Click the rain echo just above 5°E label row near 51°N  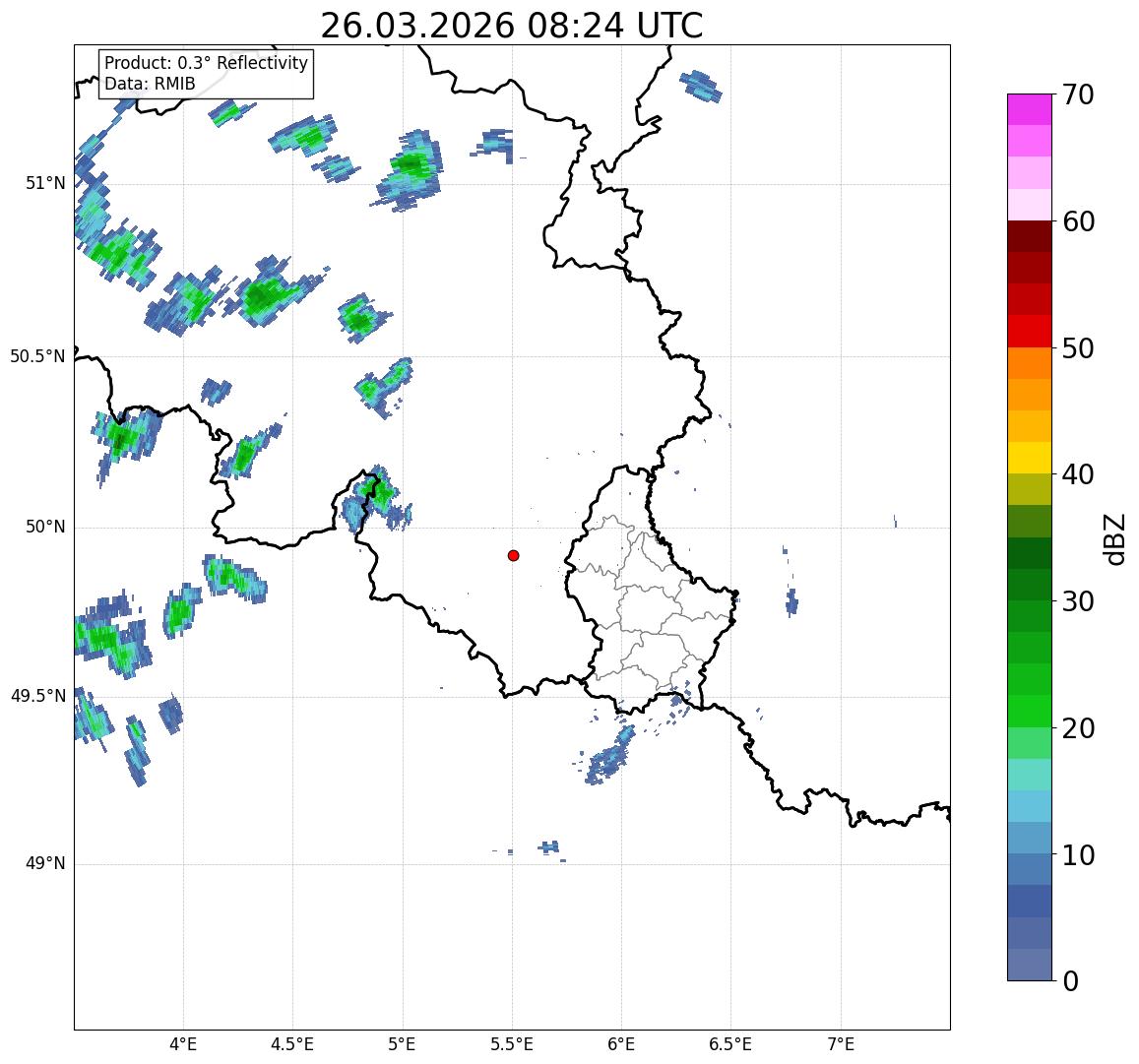coord(410,170)
